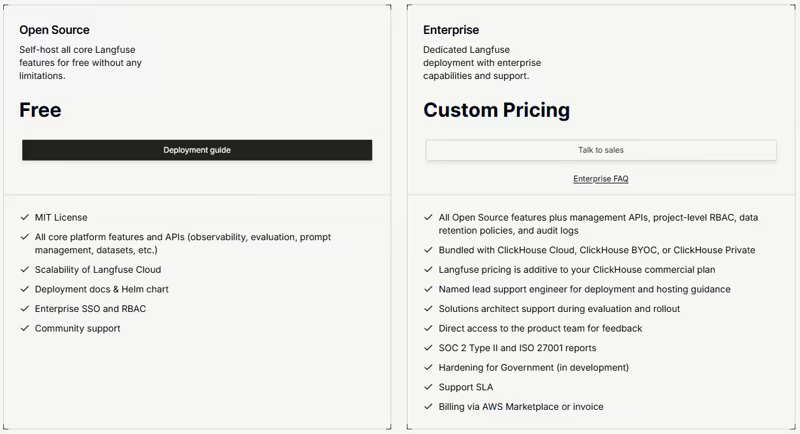Click the 'Named lead support engineer' text
This screenshot has width=800, height=434.
[585, 289]
